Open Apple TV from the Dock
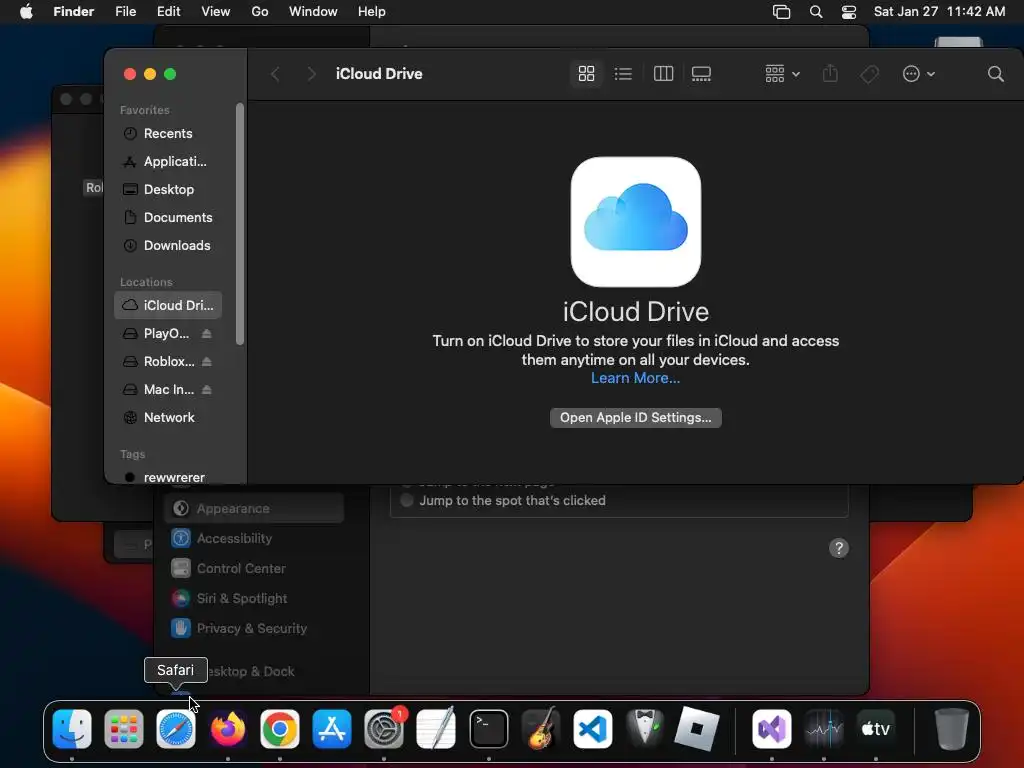The image size is (1024, 768). (x=876, y=729)
